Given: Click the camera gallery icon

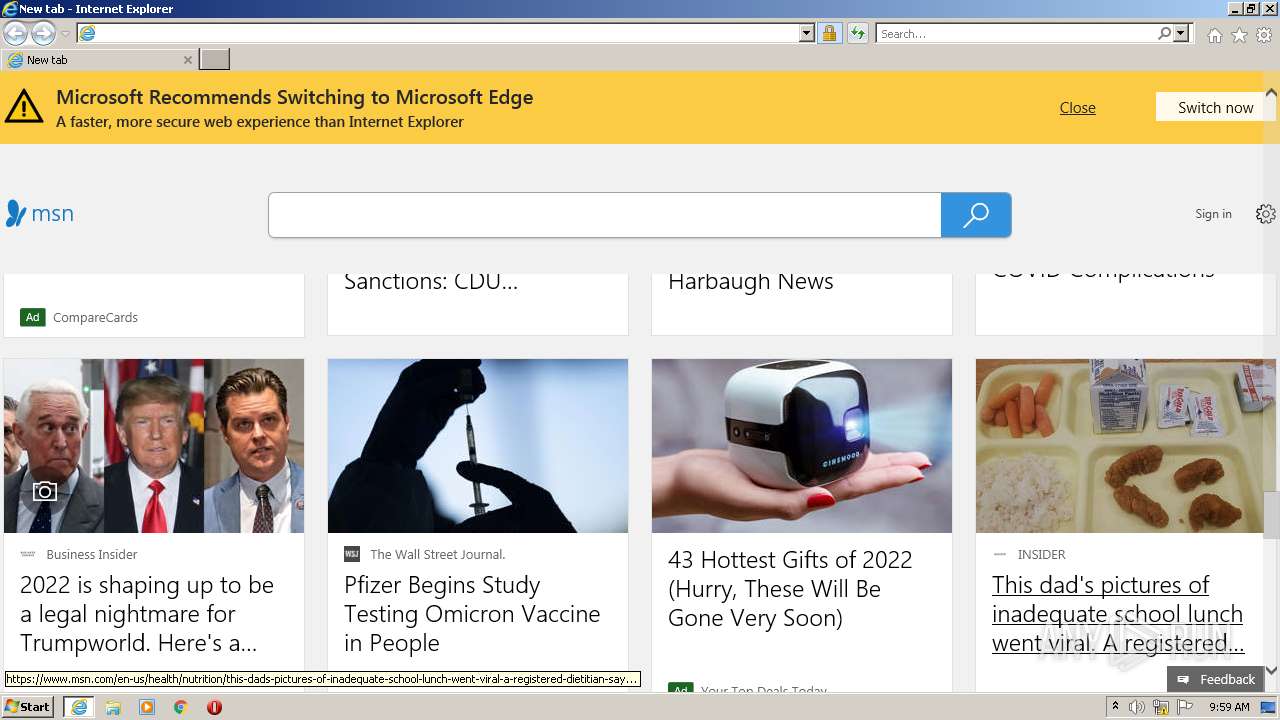Looking at the screenshot, I should tap(44, 491).
